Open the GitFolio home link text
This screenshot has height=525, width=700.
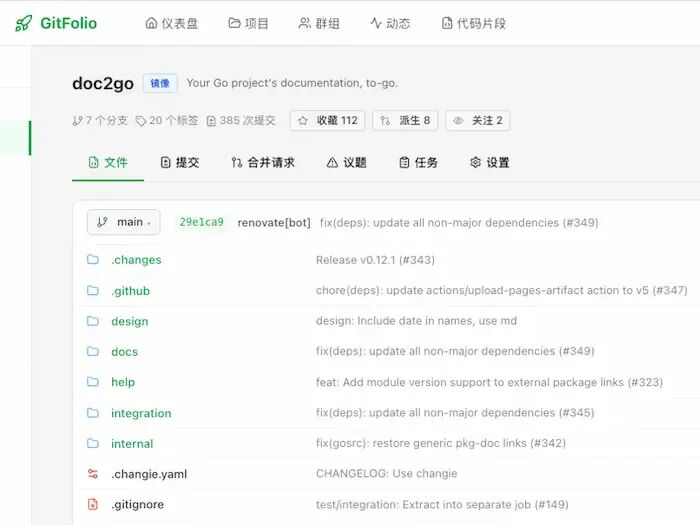(x=68, y=23)
